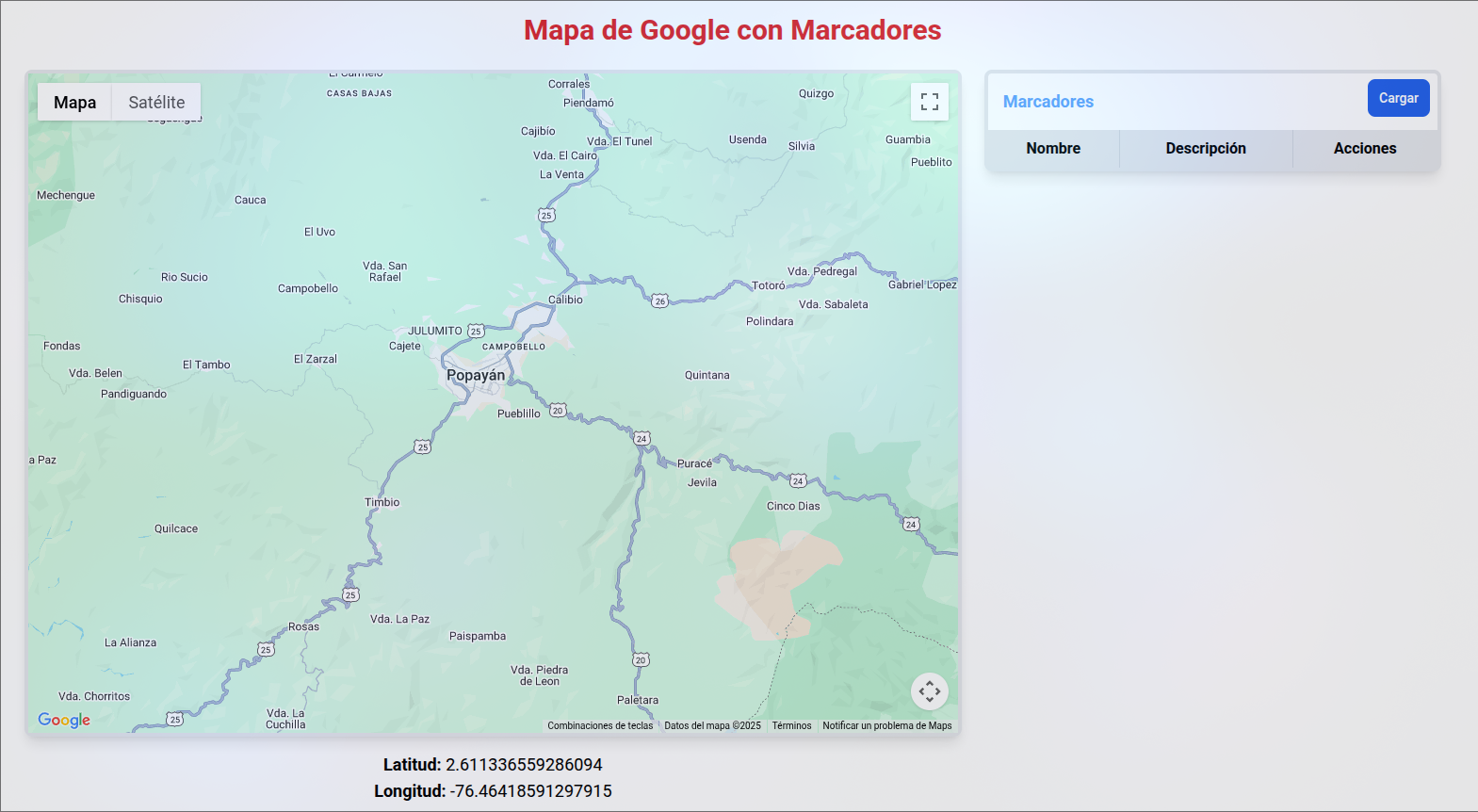Click the Nombre column header
Screen dimensions: 1478x812
1053,149
